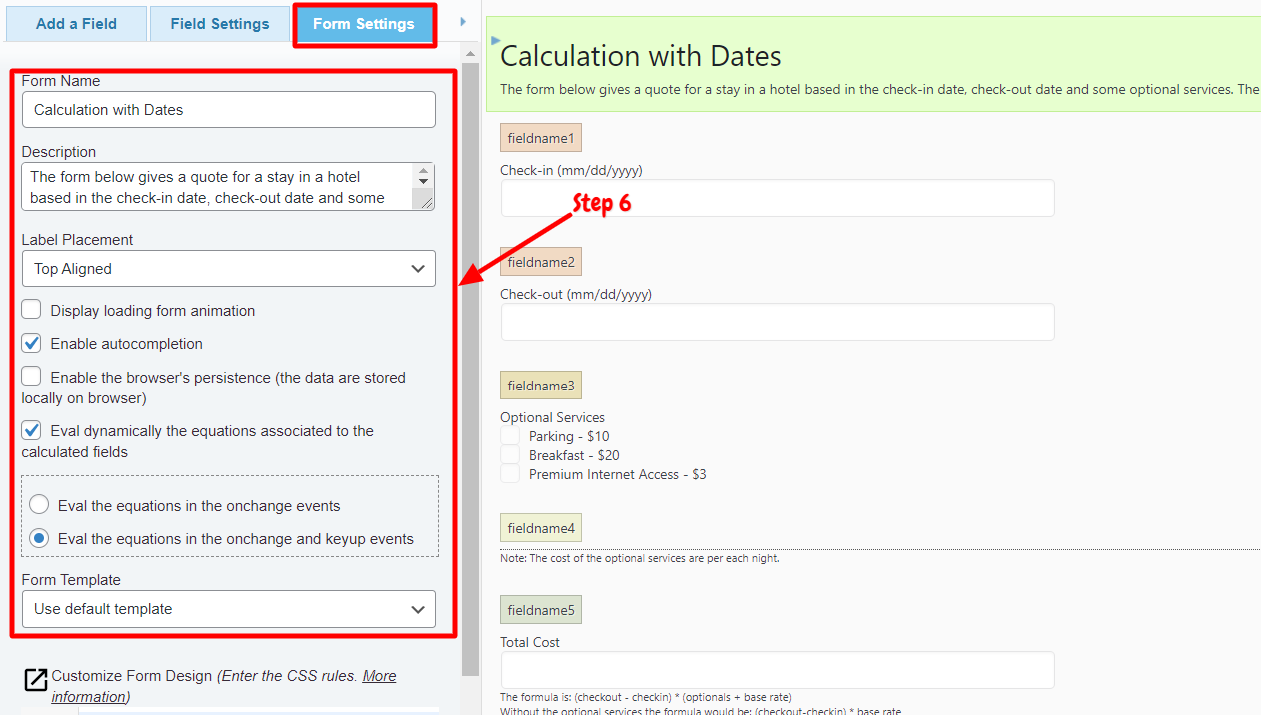
Task: Switch to the Add a Field tab
Action: [x=76, y=24]
